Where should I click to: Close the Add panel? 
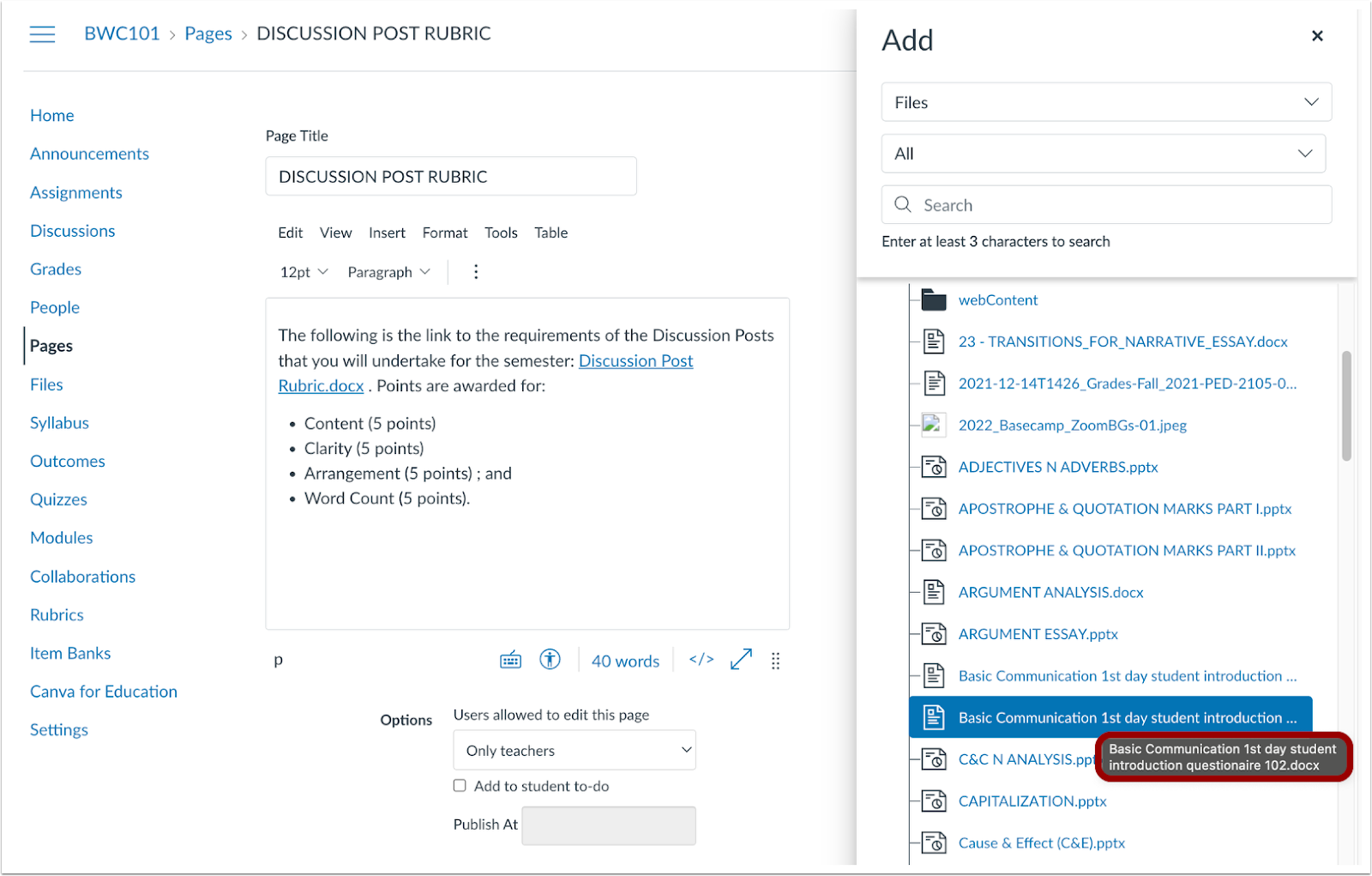[x=1317, y=36]
